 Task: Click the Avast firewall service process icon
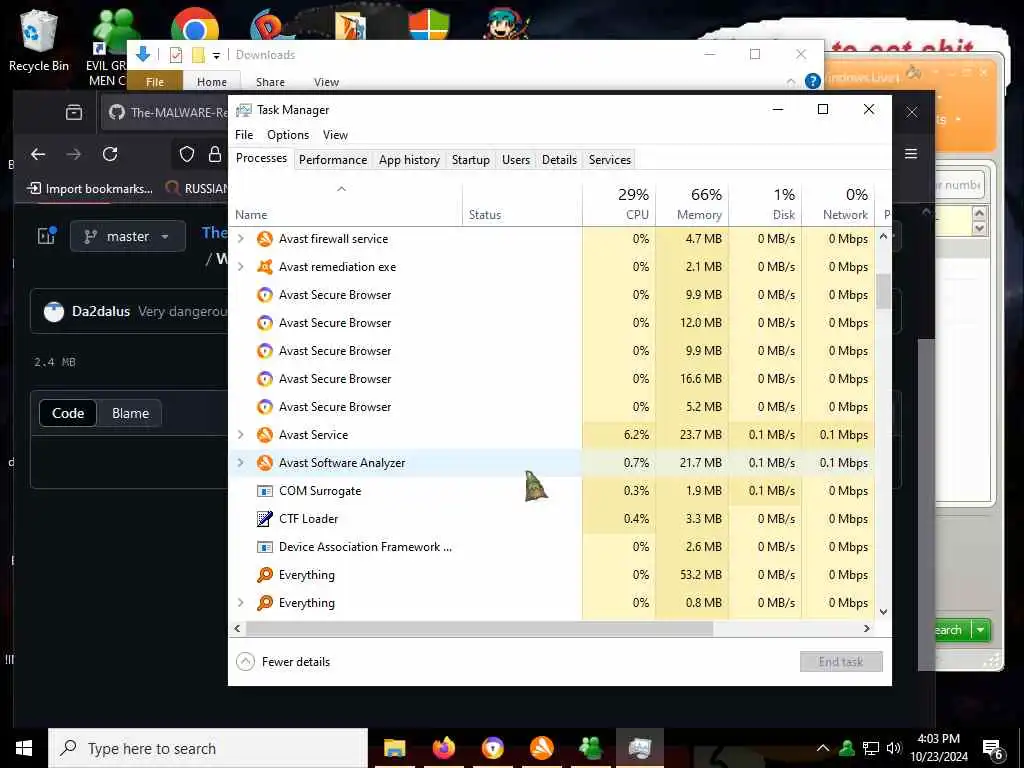[x=264, y=239]
